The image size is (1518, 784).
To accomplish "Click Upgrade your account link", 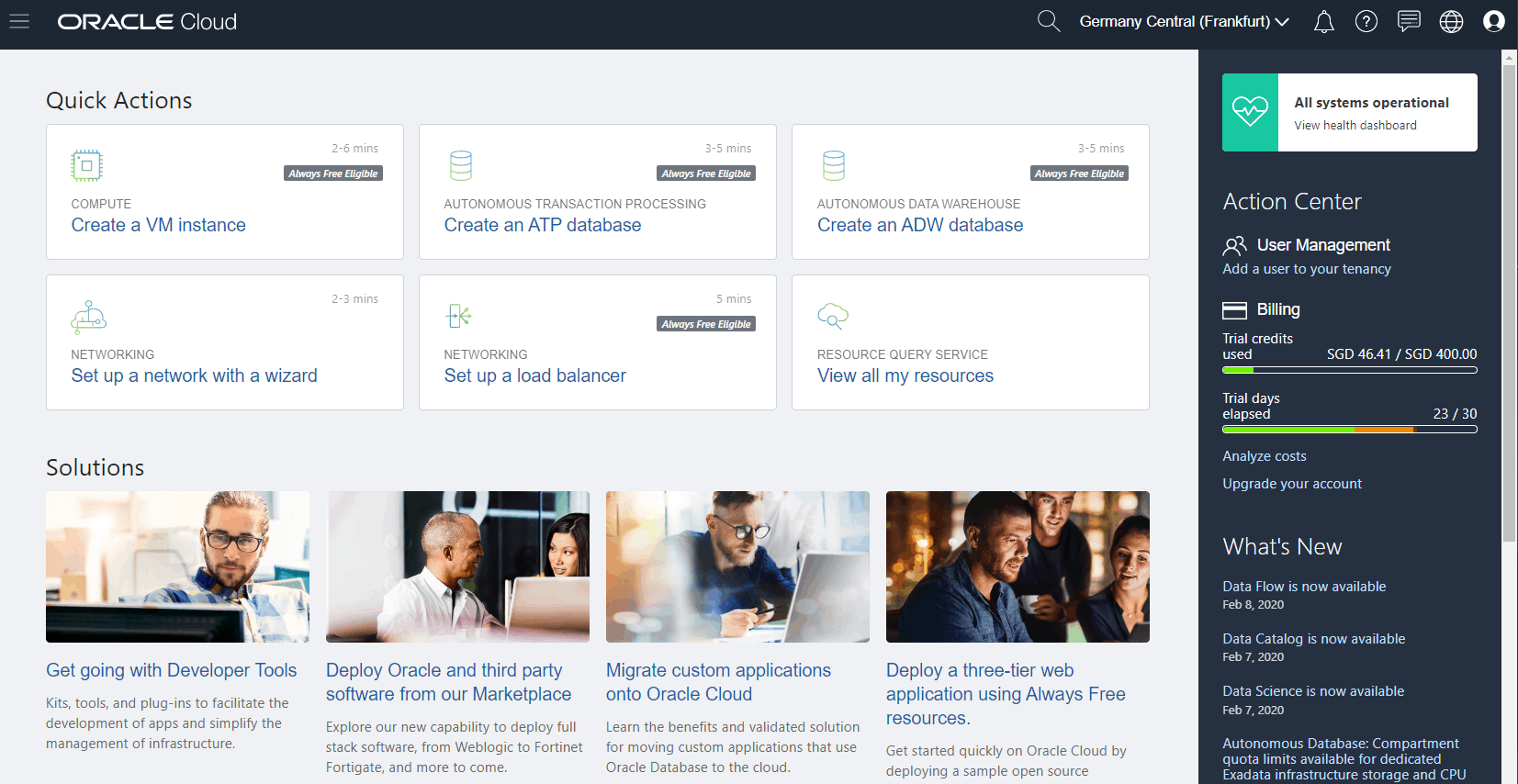I will tap(1292, 484).
